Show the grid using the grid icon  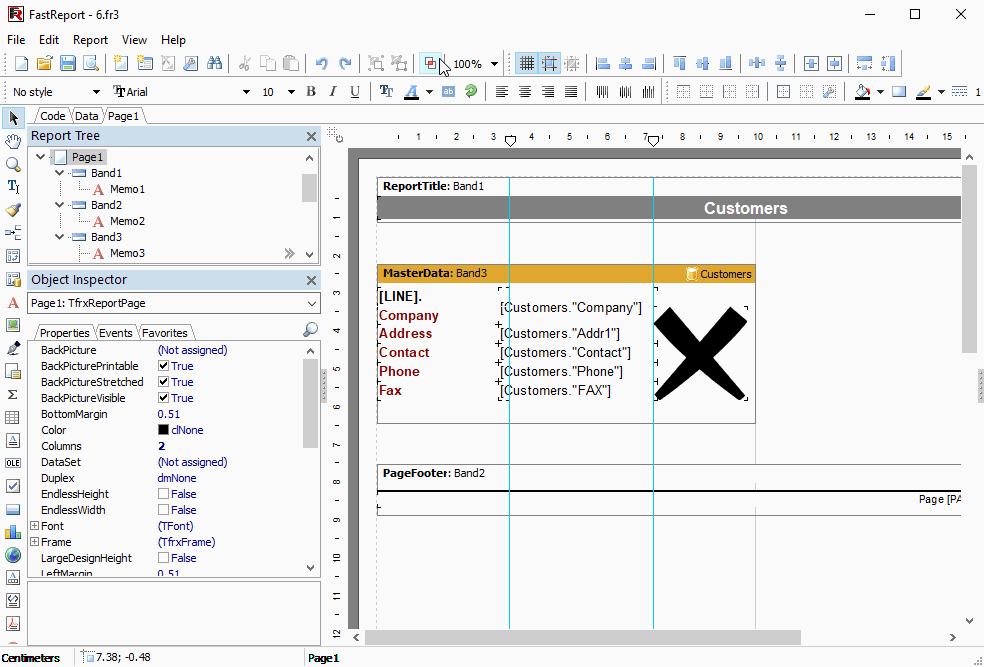527,63
